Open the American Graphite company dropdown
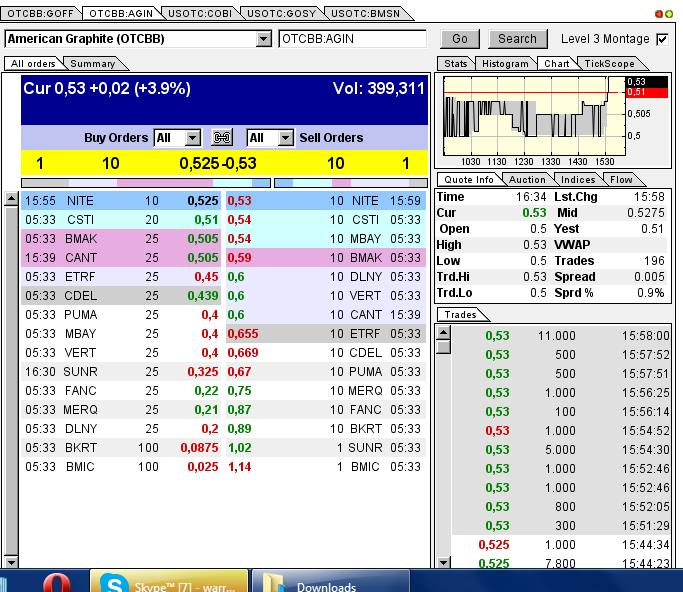 [x=264, y=39]
